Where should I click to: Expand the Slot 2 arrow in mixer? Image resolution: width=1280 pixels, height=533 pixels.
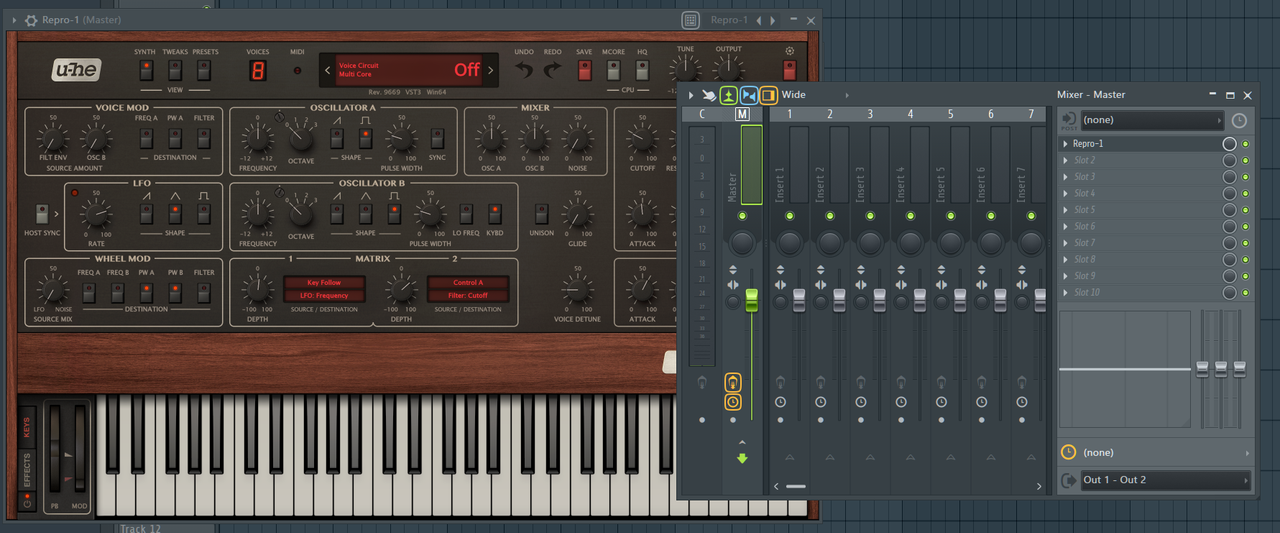pyautogui.click(x=1065, y=160)
